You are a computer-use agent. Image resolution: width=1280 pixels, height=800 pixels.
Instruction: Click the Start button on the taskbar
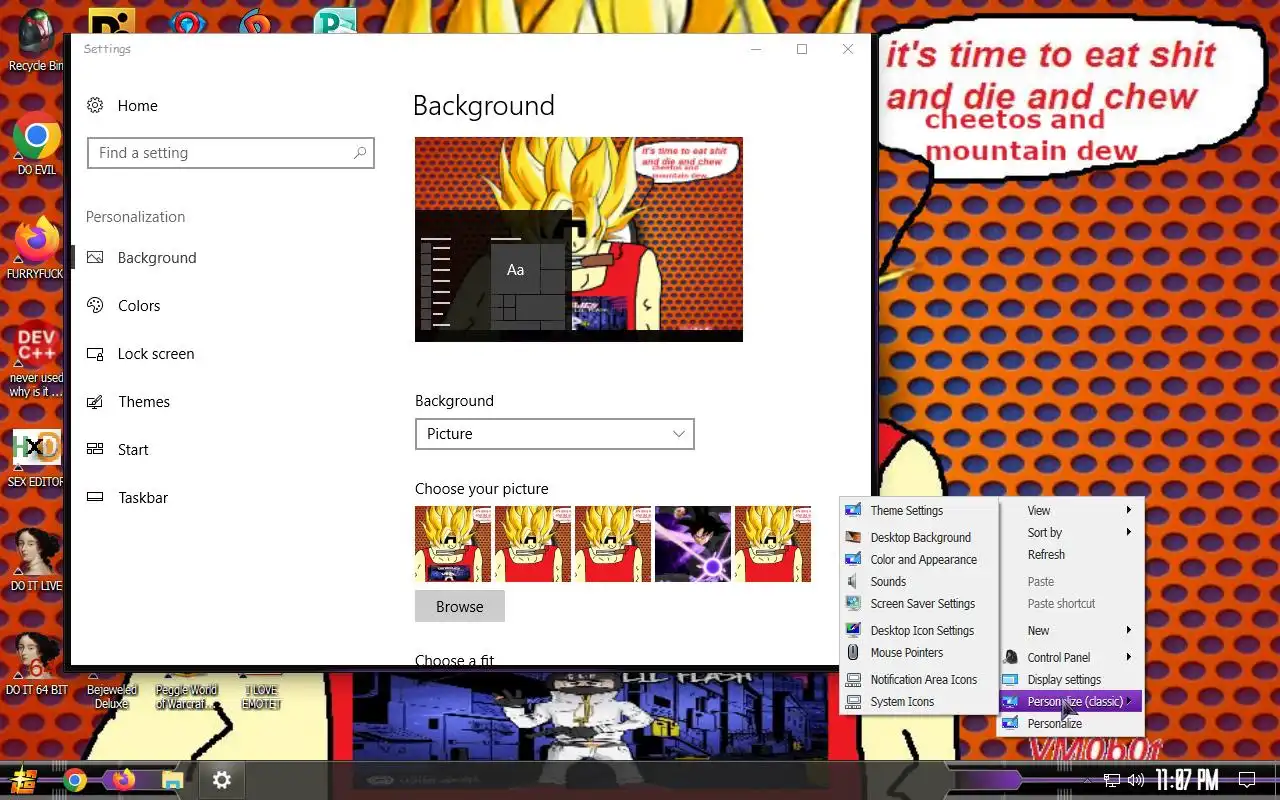[x=24, y=780]
